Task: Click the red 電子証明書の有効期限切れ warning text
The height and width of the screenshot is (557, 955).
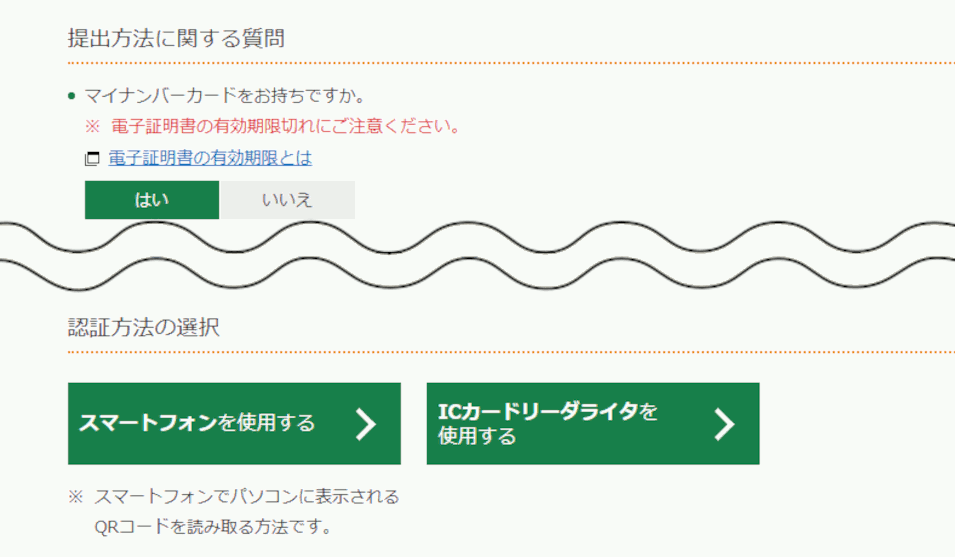Action: [285, 127]
